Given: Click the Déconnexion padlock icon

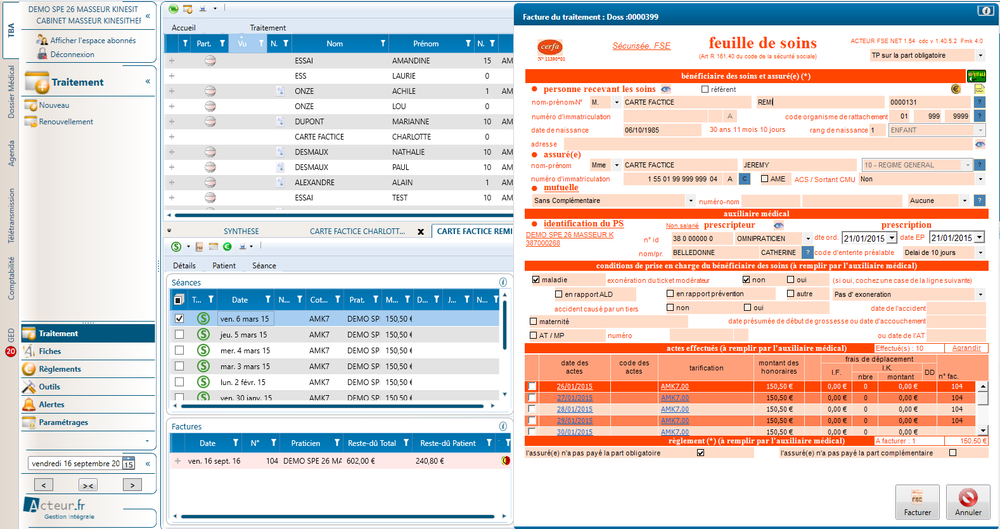Looking at the screenshot, I should 42,54.
